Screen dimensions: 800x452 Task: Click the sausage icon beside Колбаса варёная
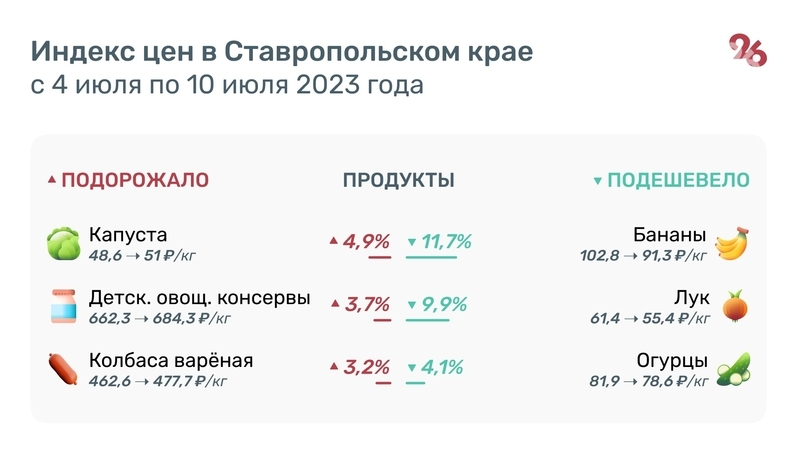click(63, 369)
